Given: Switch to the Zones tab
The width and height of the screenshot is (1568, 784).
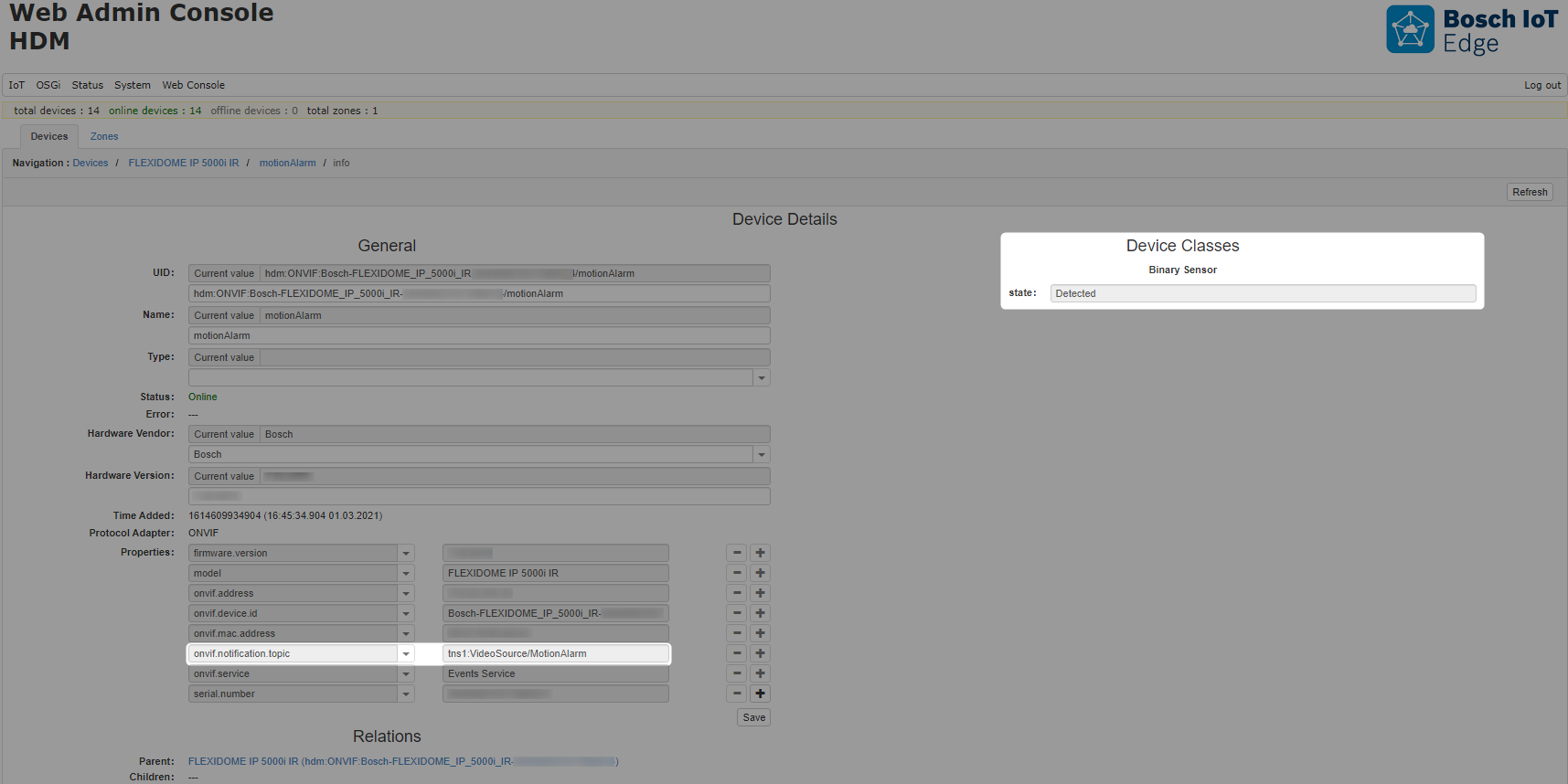Looking at the screenshot, I should (x=104, y=136).
